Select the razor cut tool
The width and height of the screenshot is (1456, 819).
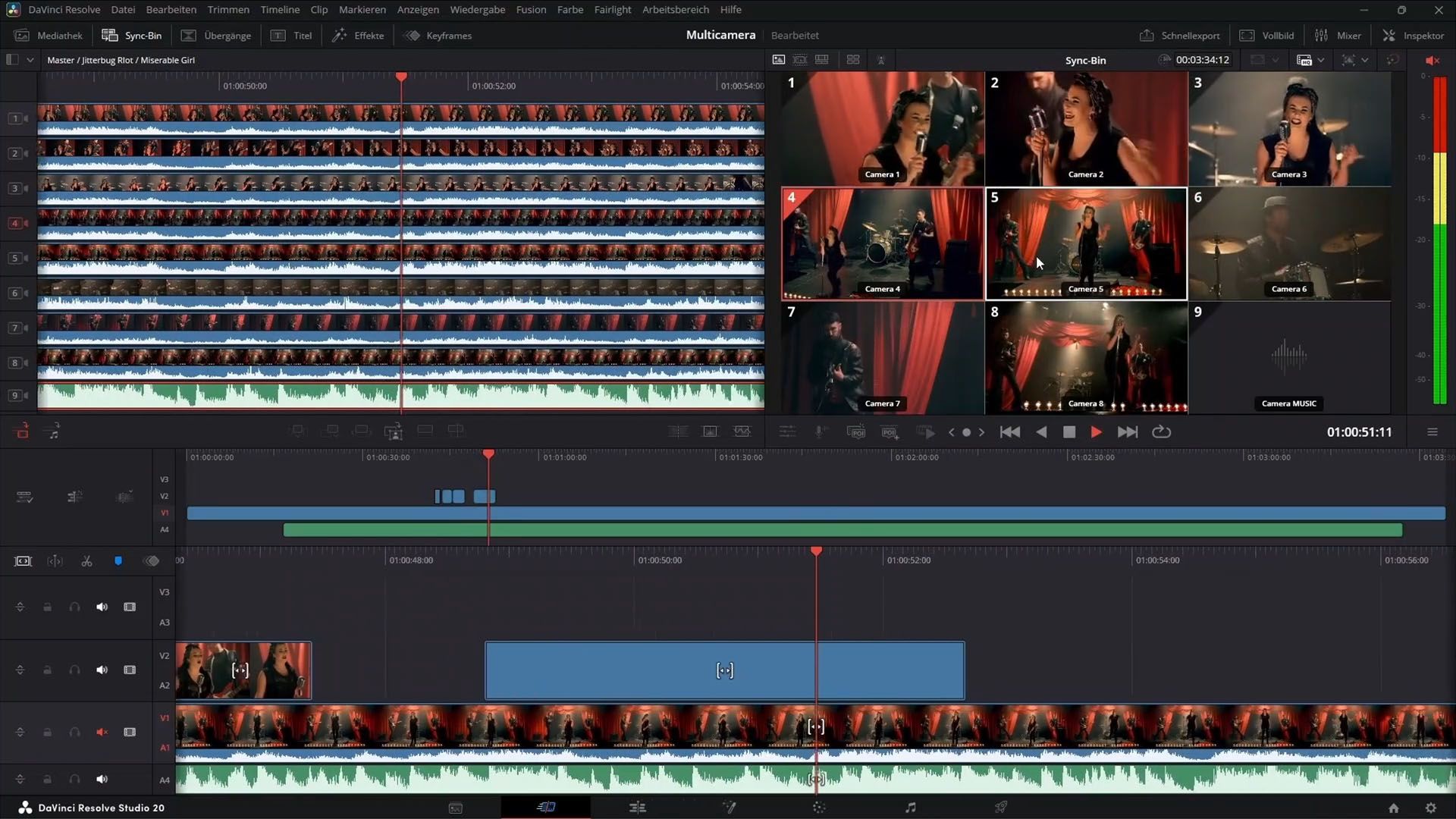[x=86, y=561]
